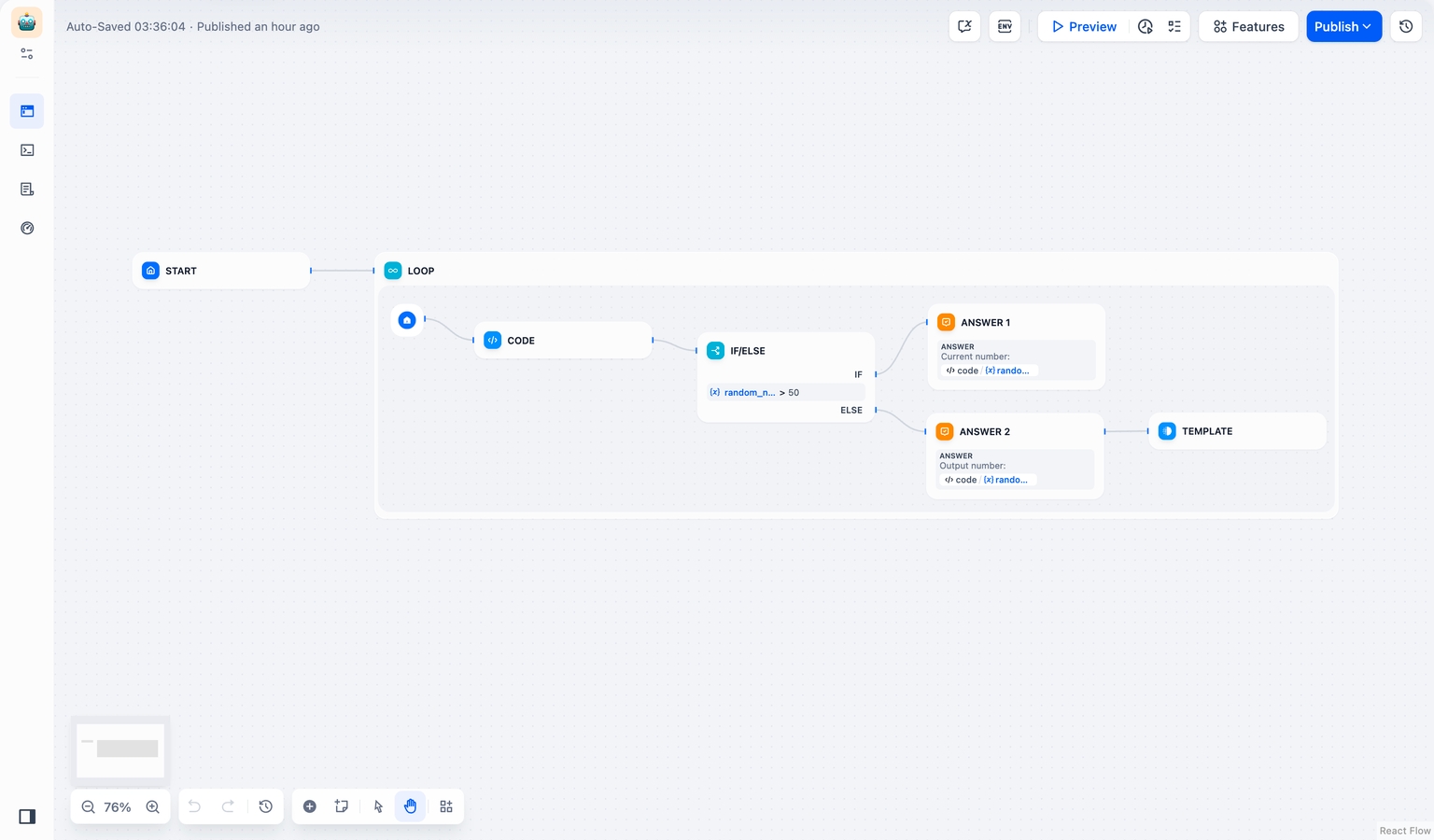
Task: Open the Monitoring dashboard icon in sidebar
Action: pyautogui.click(x=27, y=228)
